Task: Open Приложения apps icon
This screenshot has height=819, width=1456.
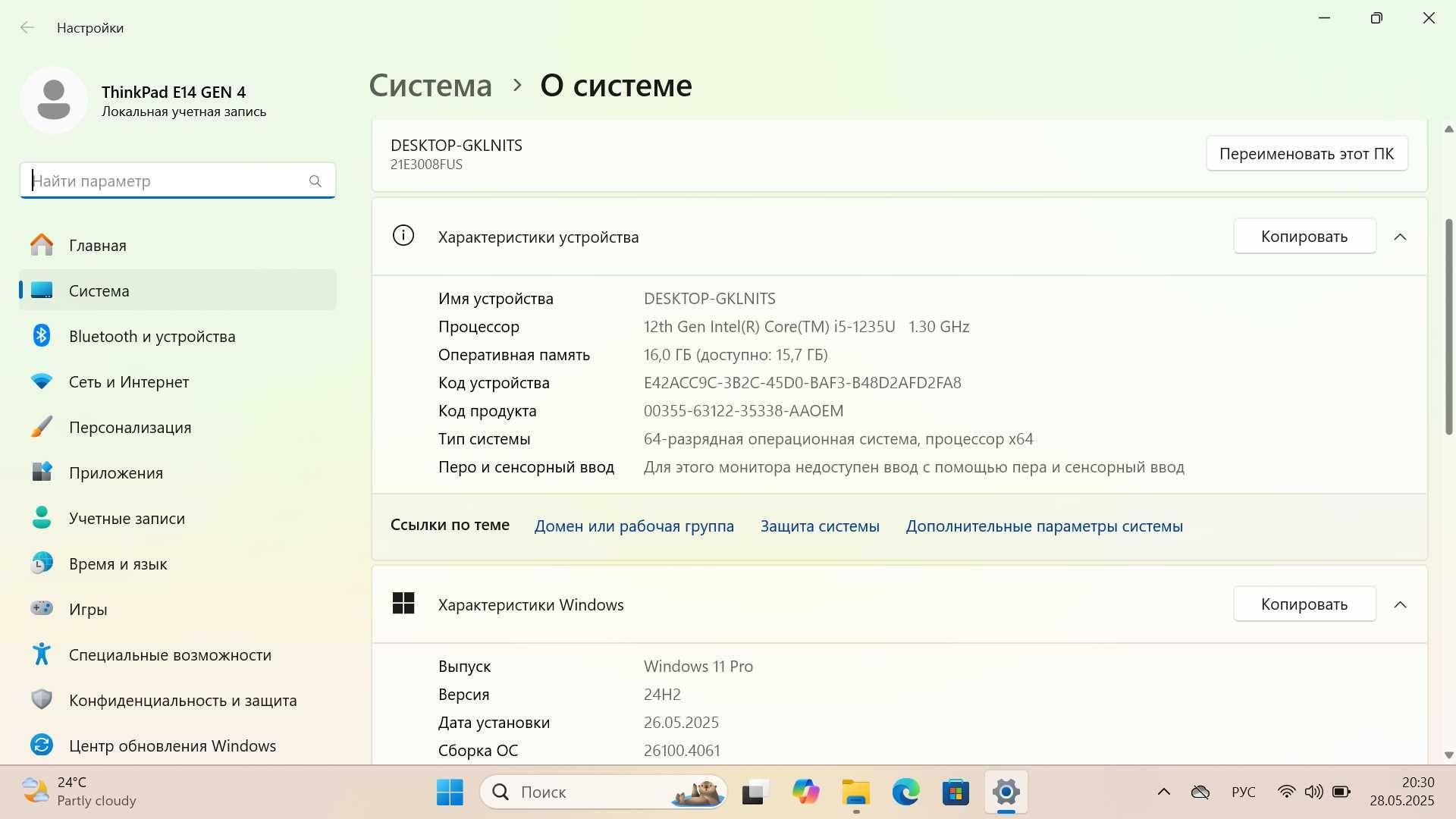Action: [42, 472]
